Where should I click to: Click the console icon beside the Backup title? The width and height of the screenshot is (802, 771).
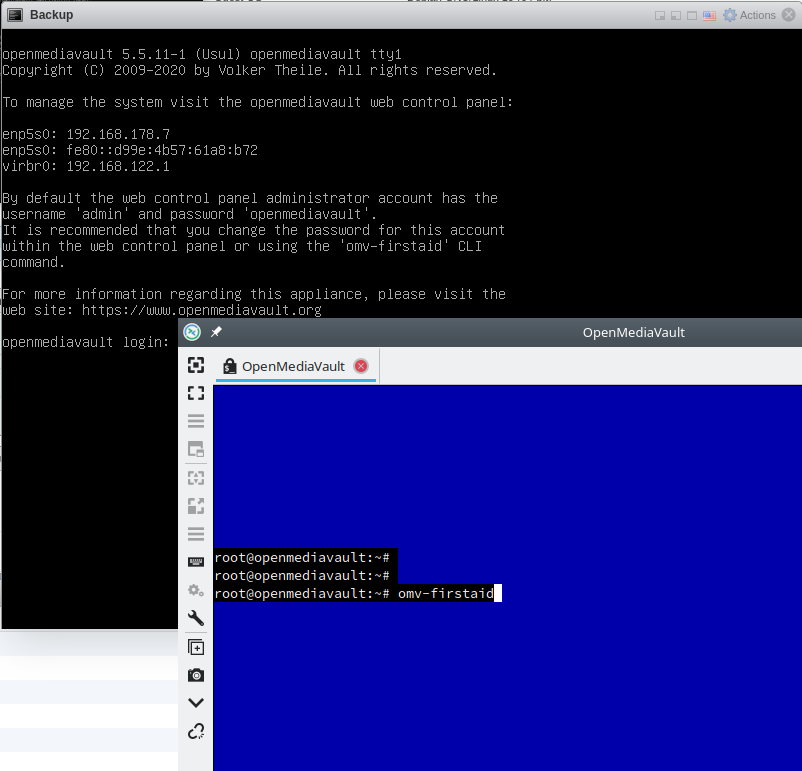click(15, 15)
